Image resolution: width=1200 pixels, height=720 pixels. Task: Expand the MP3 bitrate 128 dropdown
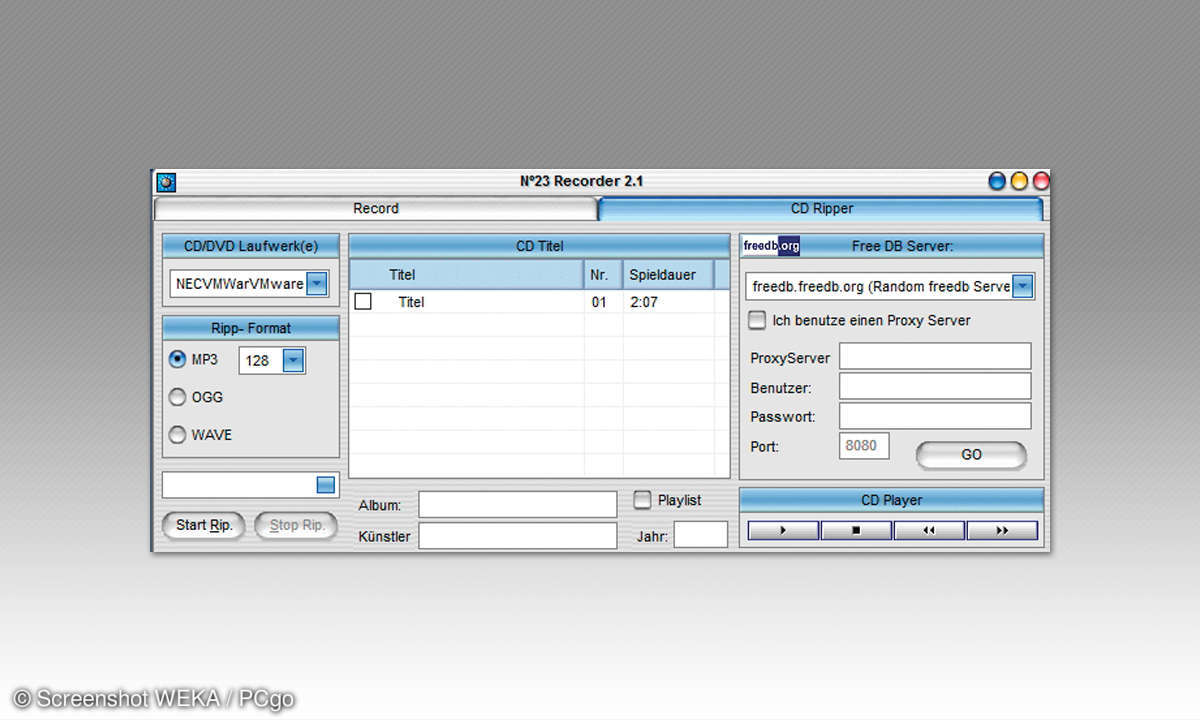tap(293, 360)
